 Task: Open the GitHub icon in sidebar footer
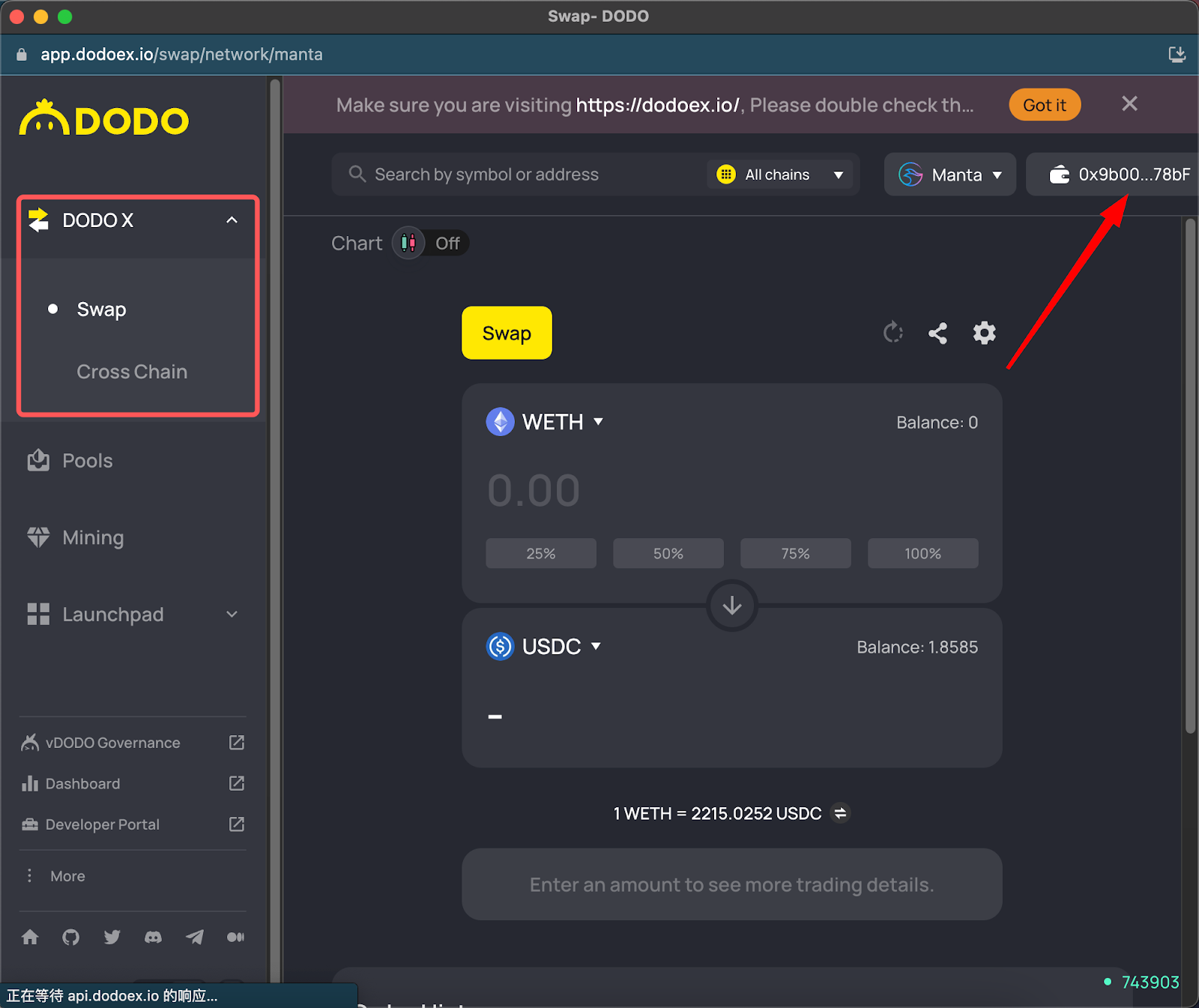click(71, 937)
